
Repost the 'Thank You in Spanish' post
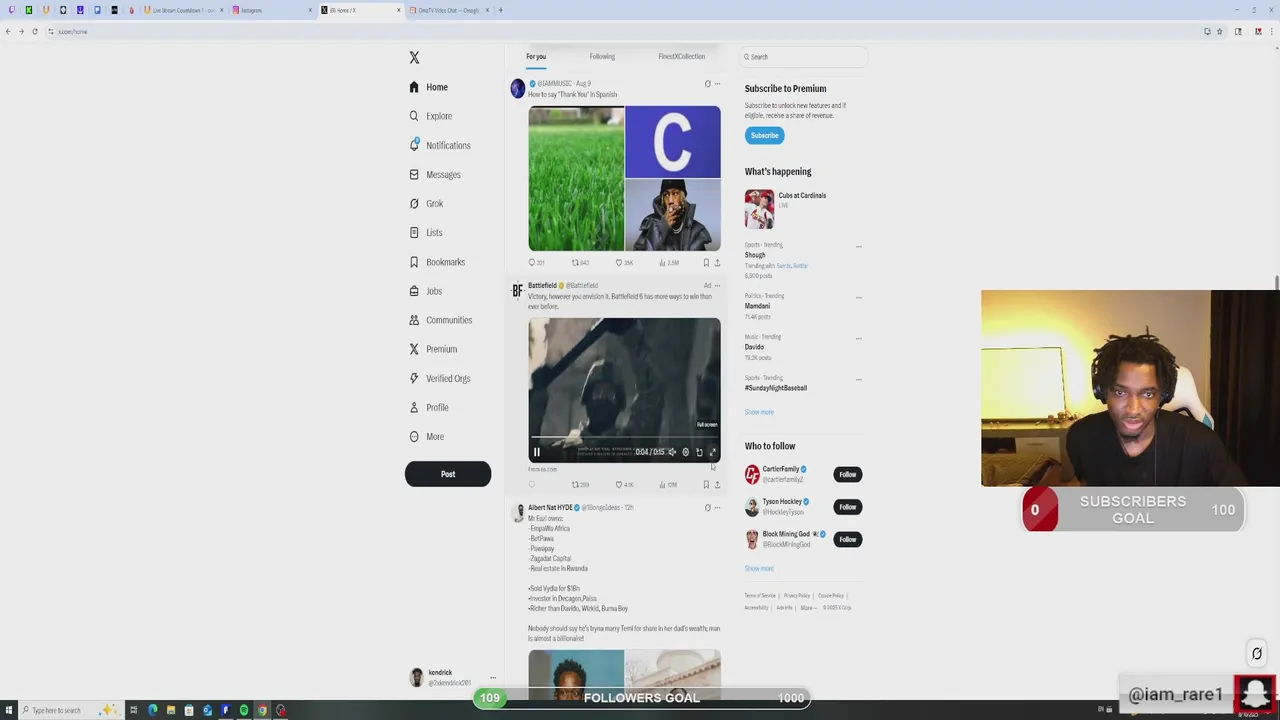575,263
